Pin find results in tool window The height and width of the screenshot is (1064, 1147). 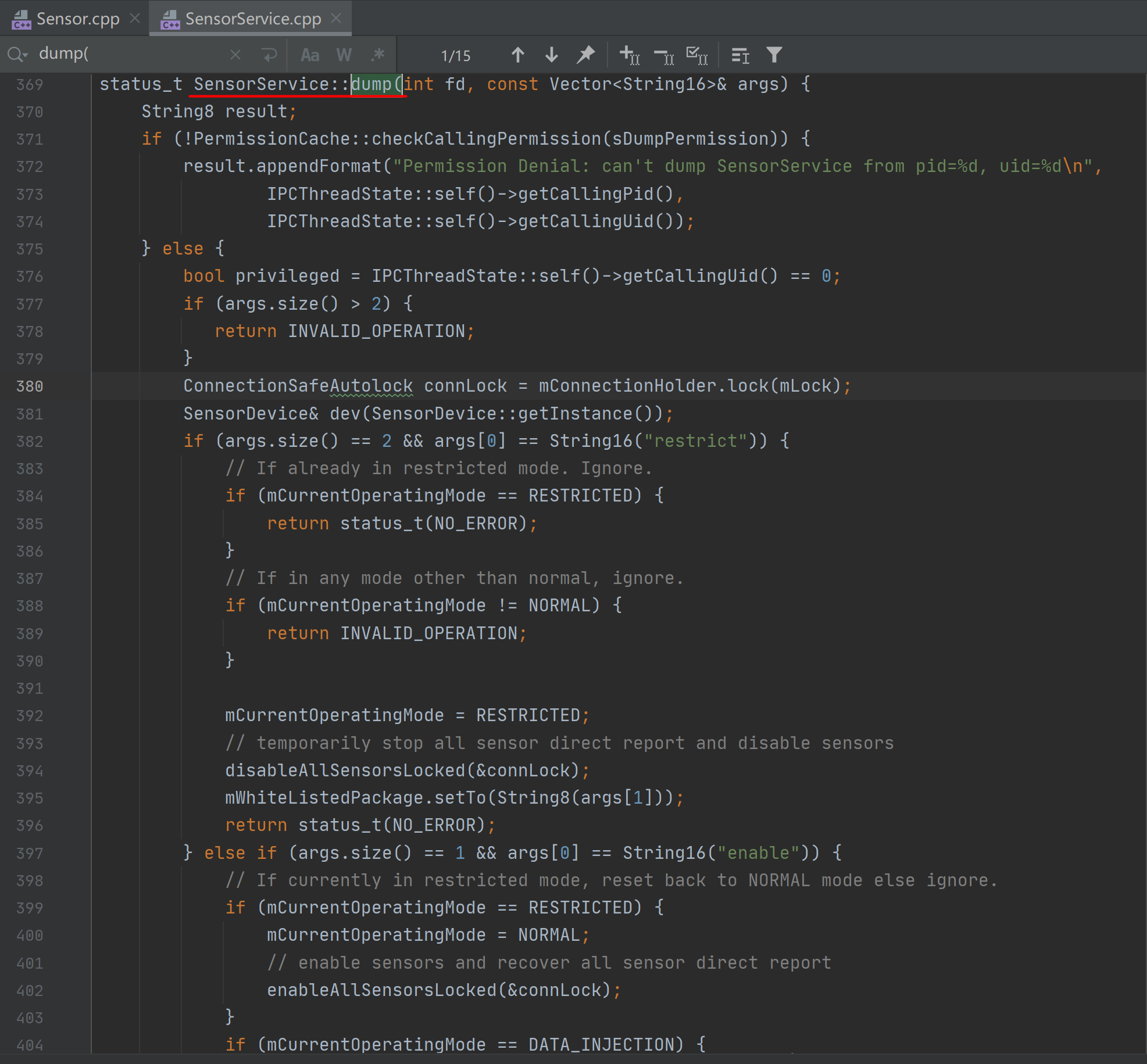click(x=585, y=55)
